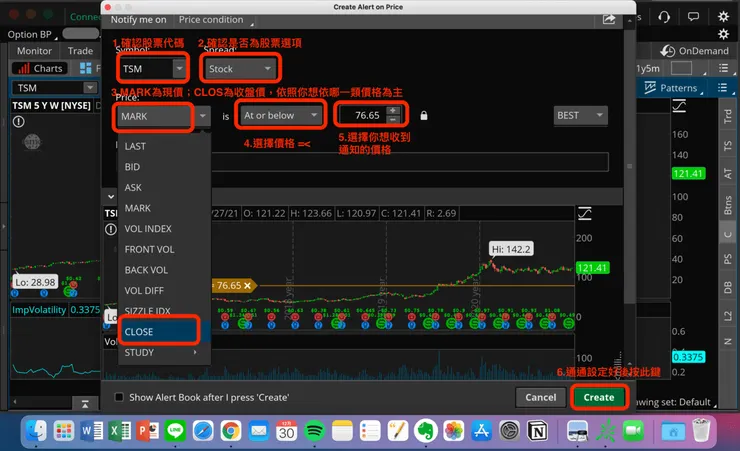
Task: Click the OnDemand clock icon button
Action: [x=694, y=51]
